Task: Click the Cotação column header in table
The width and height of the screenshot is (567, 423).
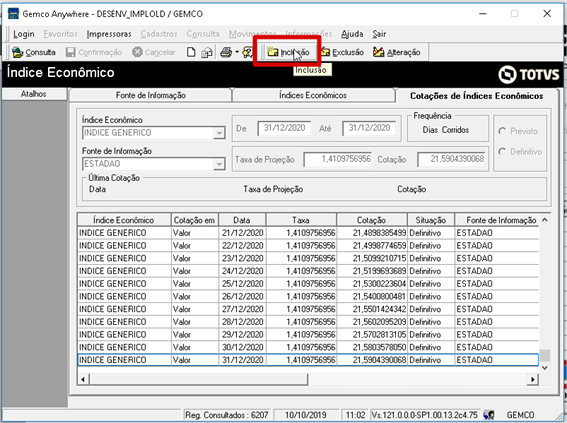Action: tap(372, 220)
